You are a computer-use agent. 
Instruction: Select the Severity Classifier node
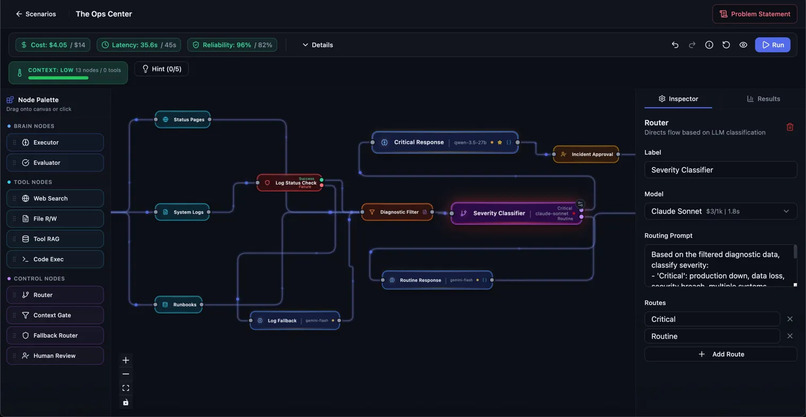[517, 213]
